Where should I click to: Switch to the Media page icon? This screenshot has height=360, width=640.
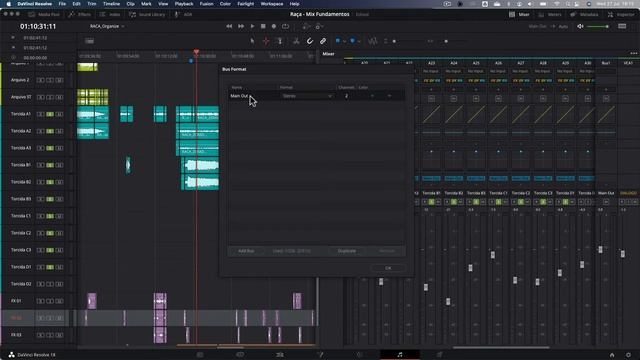pyautogui.click(x=200, y=355)
